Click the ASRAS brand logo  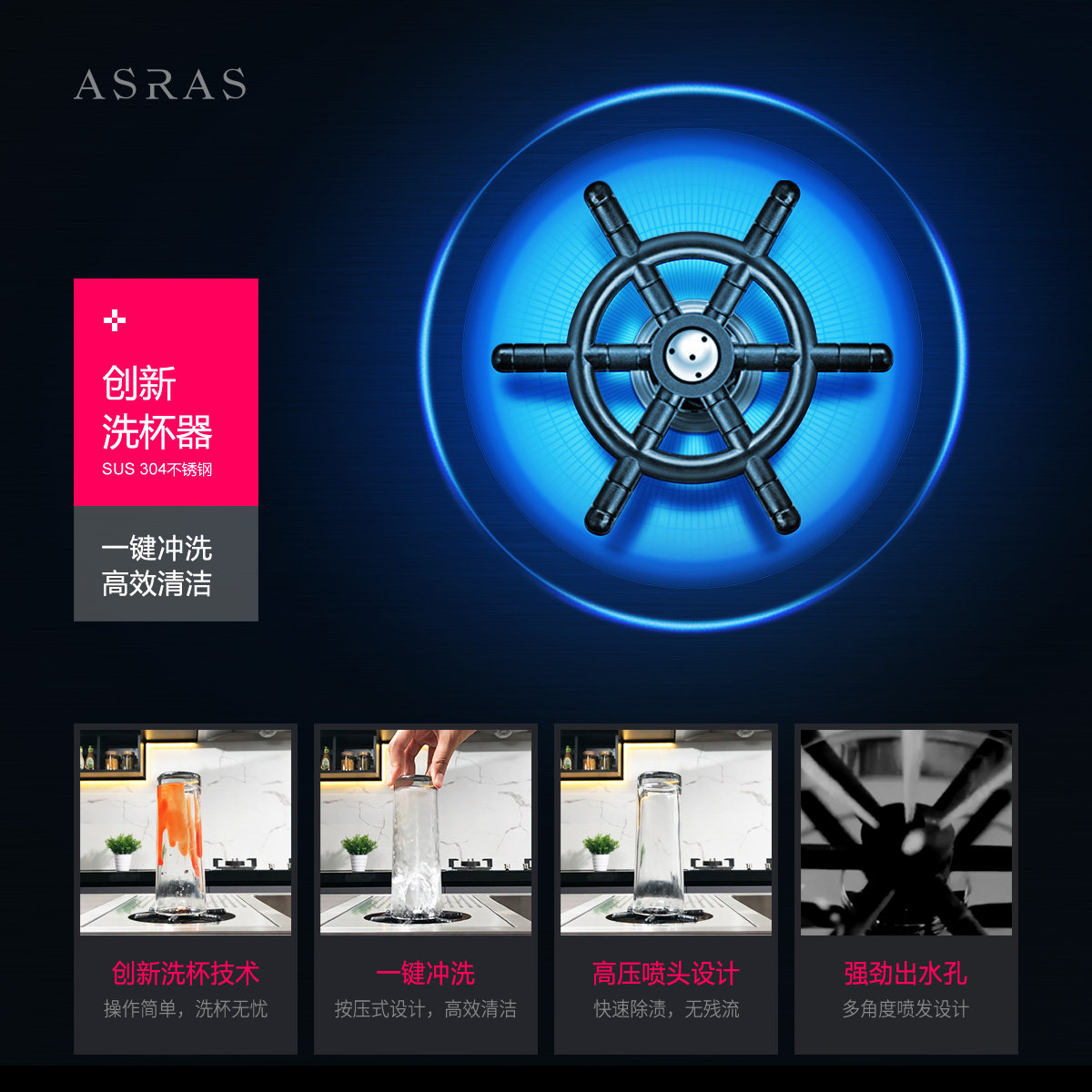tap(160, 85)
